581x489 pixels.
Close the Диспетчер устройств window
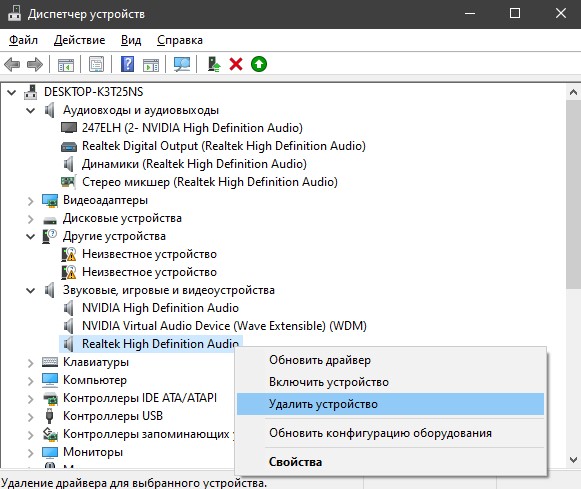click(561, 14)
